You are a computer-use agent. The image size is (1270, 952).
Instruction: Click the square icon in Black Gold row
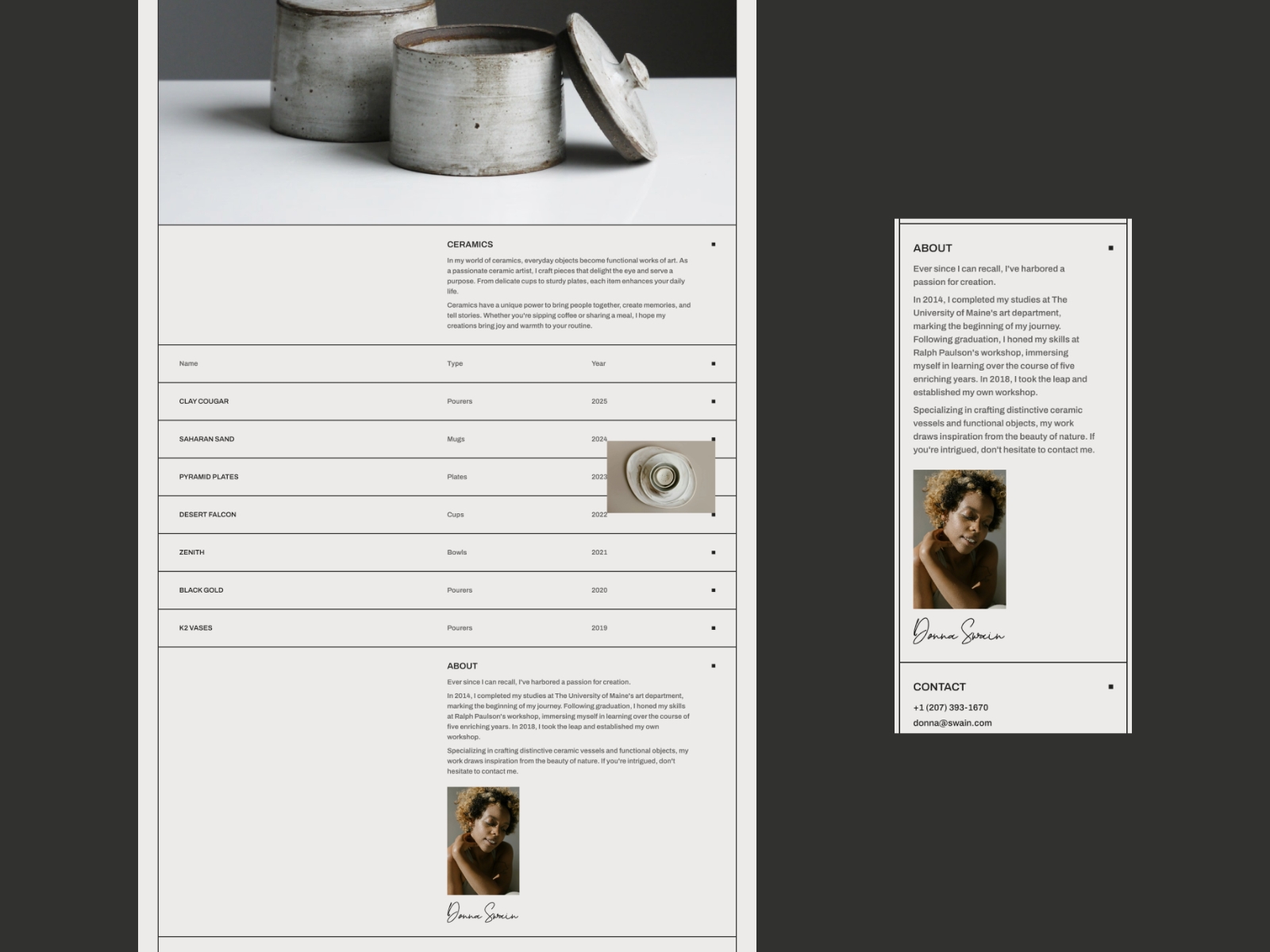(713, 590)
